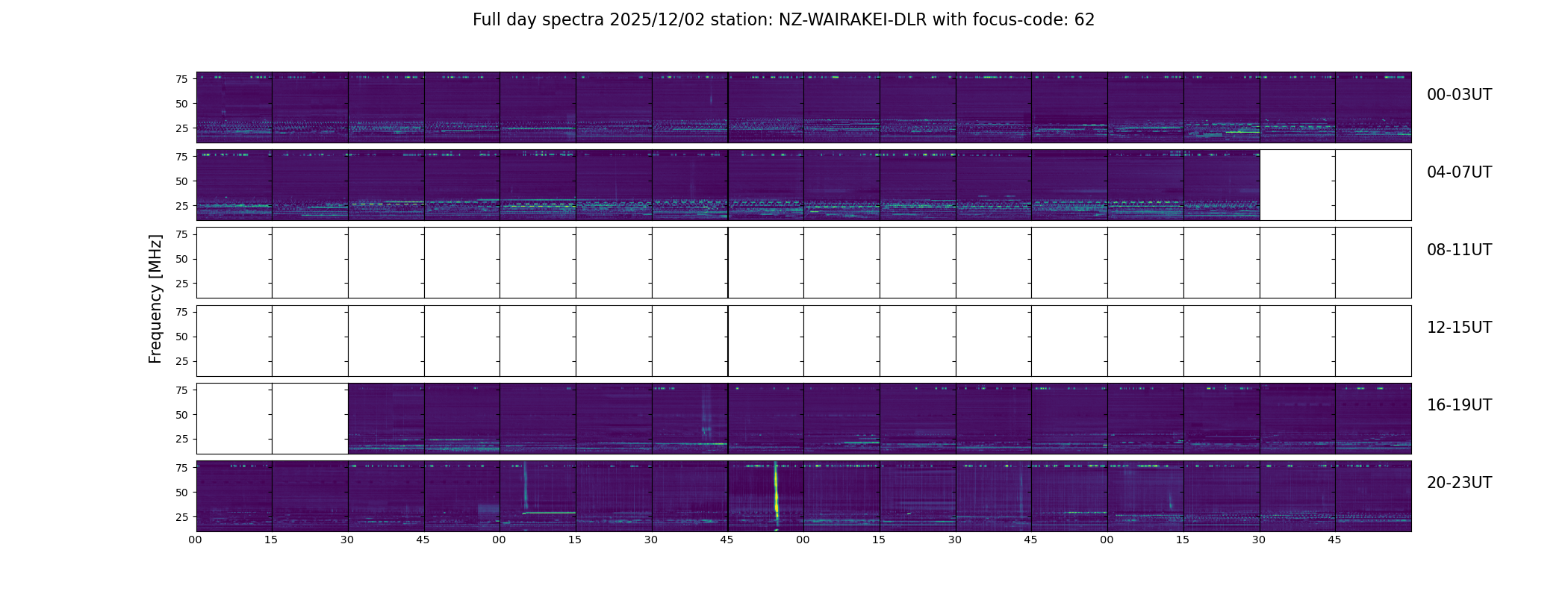Click the 20-23UT row label

(1459, 483)
